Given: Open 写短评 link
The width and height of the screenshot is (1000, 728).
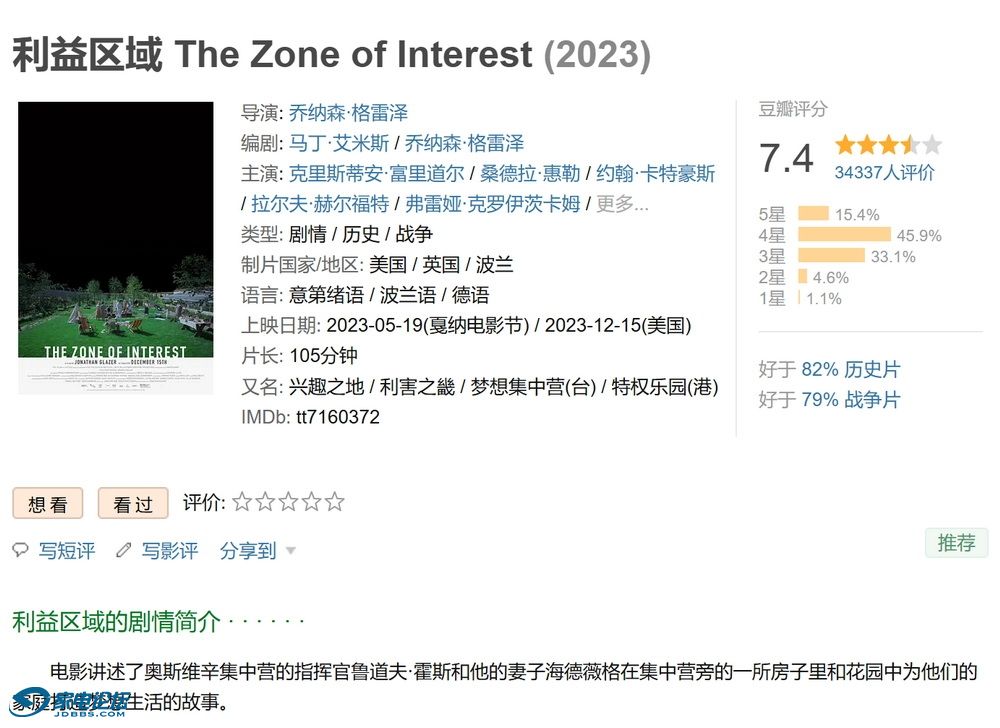Looking at the screenshot, I should (66, 550).
